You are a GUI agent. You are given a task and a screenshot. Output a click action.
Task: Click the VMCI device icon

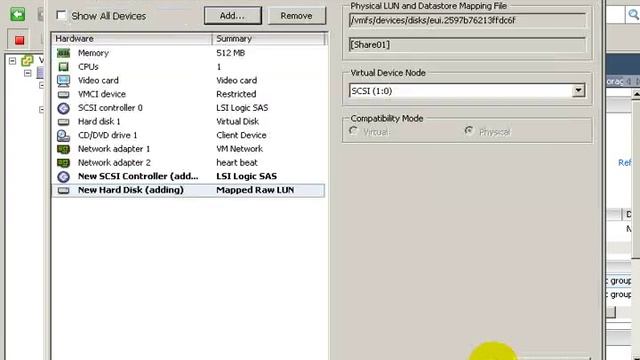[63, 94]
